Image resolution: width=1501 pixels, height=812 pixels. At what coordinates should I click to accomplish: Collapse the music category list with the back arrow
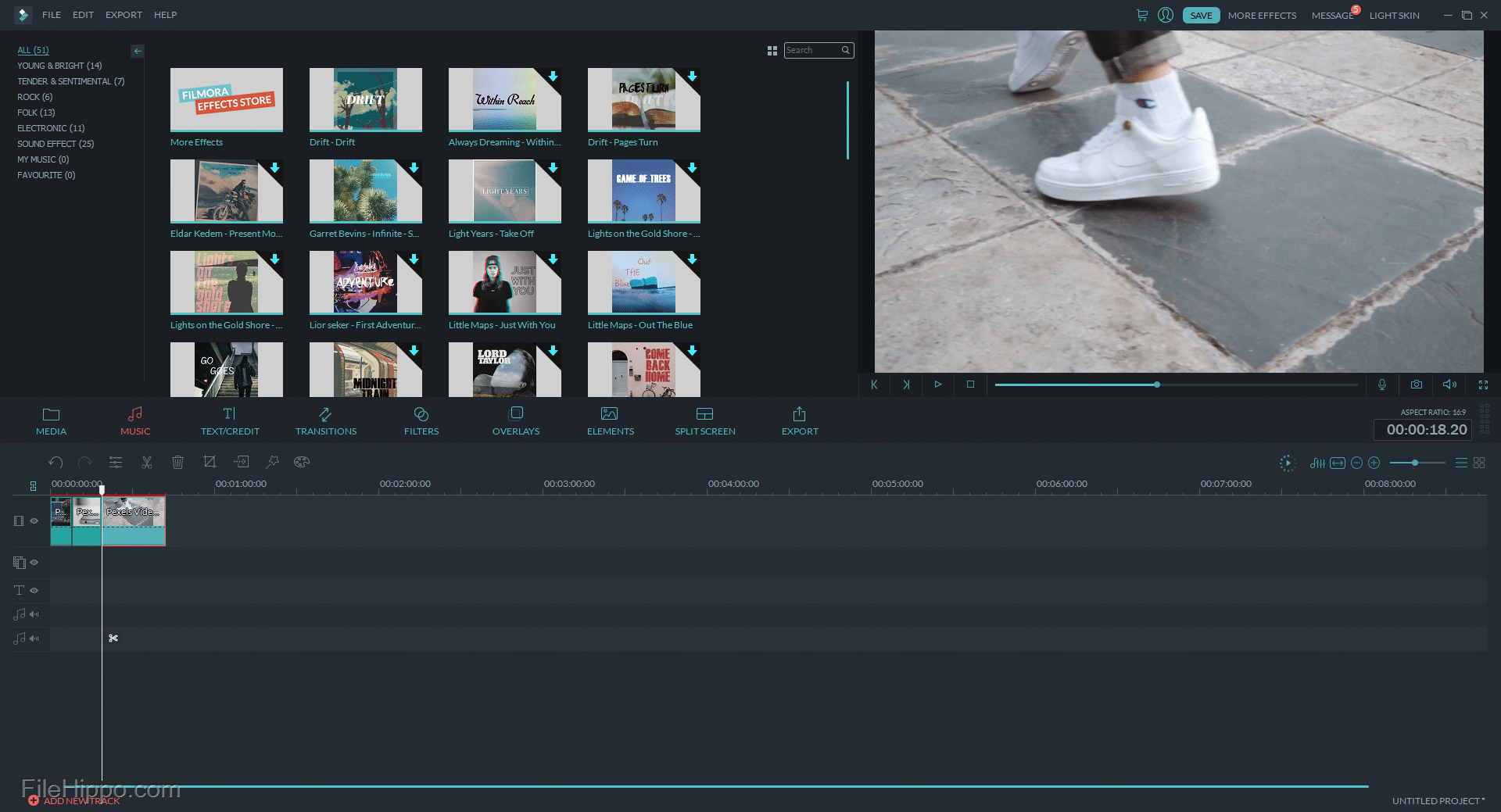pos(138,51)
